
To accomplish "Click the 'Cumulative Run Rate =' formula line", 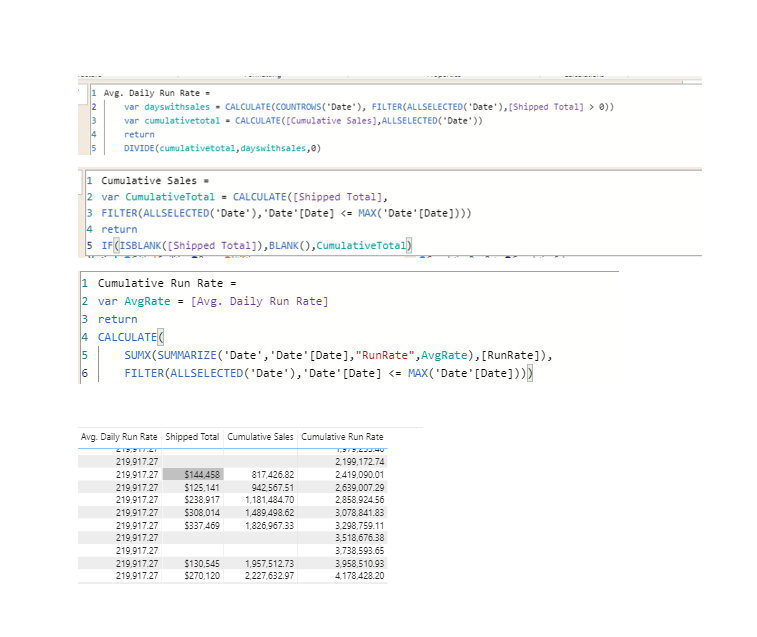I will coord(167,283).
